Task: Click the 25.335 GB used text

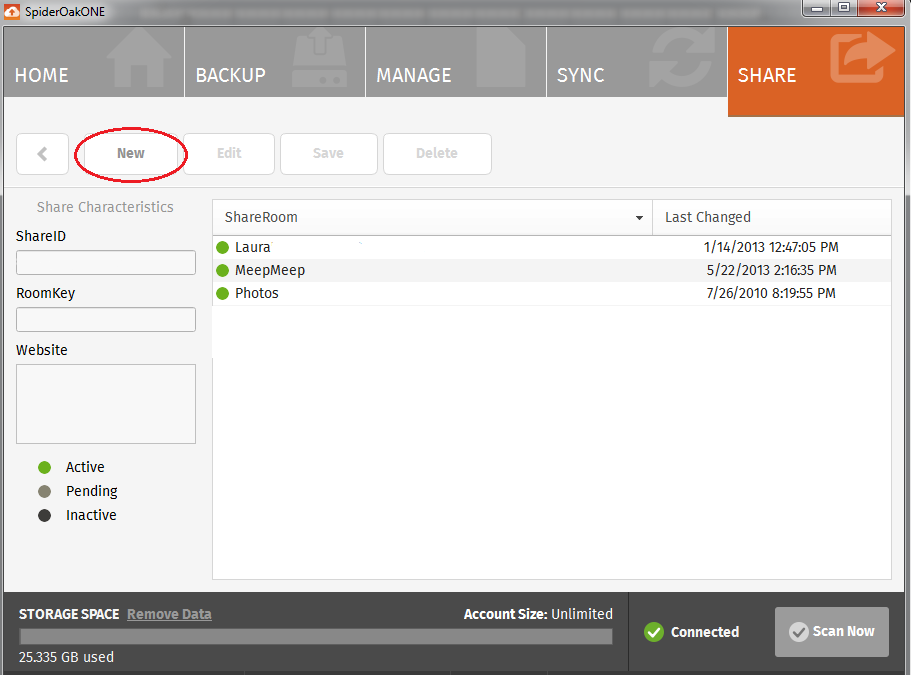Action: click(x=66, y=657)
